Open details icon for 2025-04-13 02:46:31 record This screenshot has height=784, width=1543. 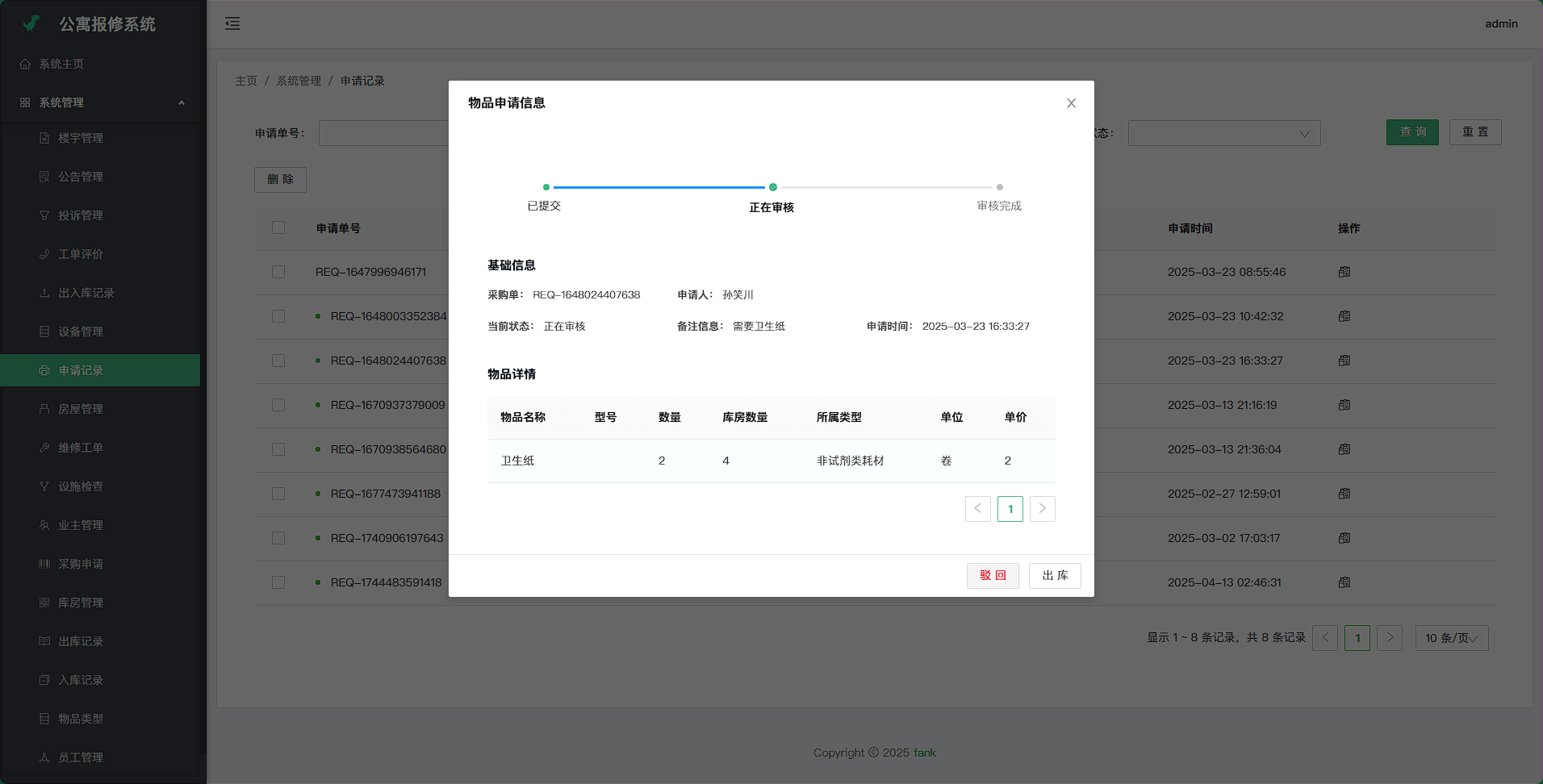click(1344, 582)
